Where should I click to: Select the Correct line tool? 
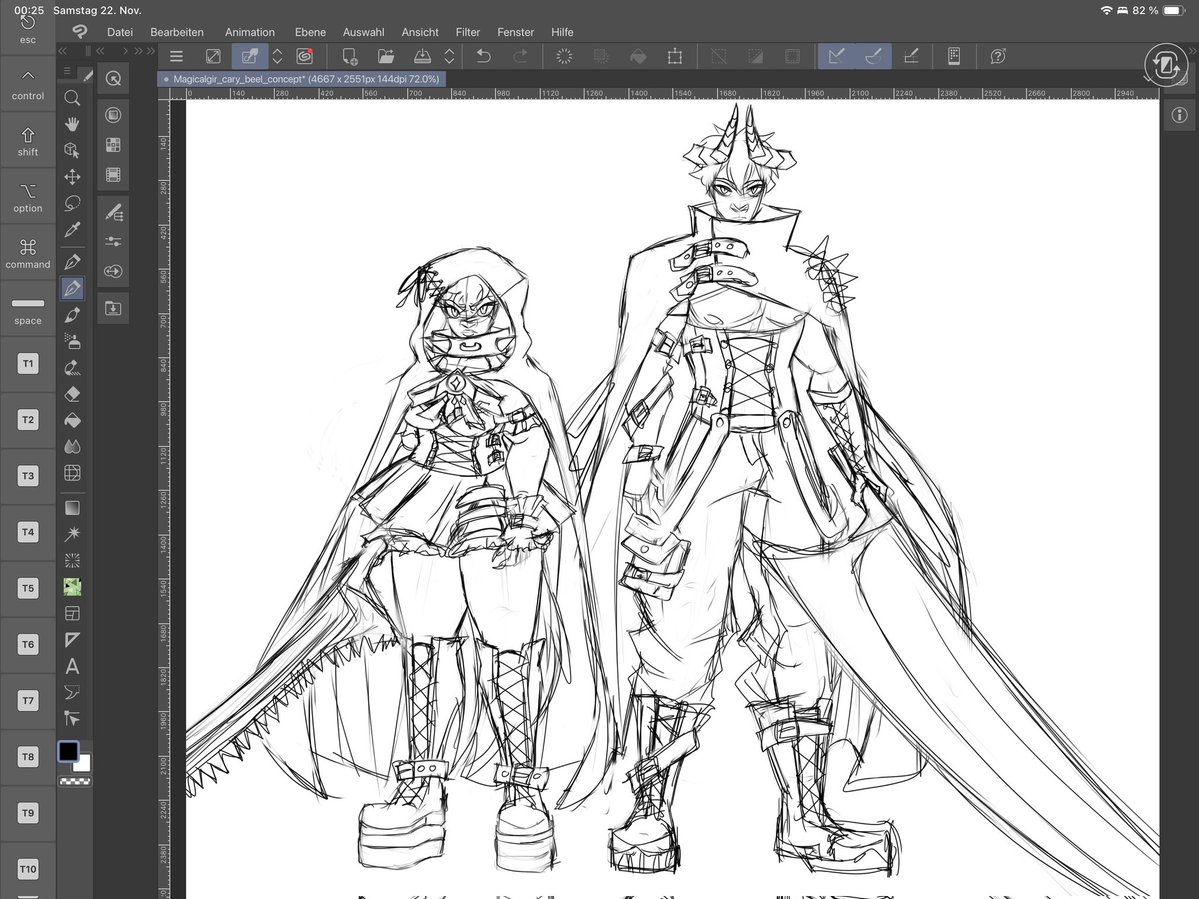click(72, 719)
